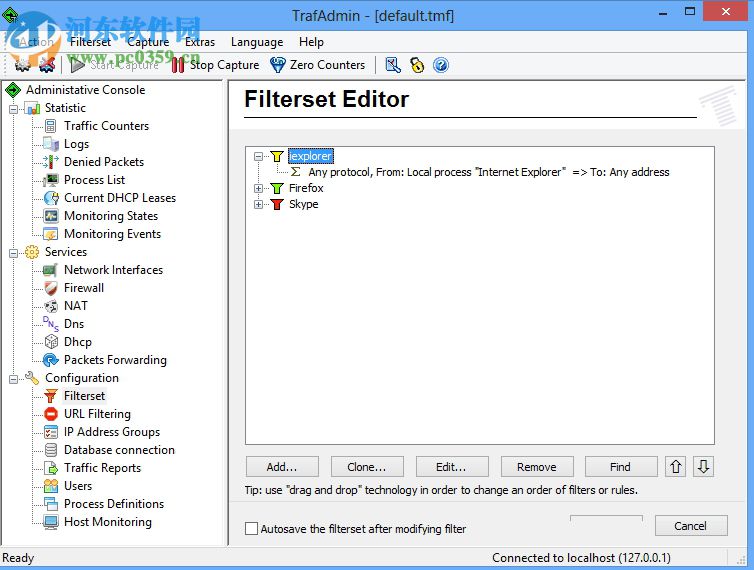Collapse the Services tree branch
The height and width of the screenshot is (570, 754).
coord(13,253)
